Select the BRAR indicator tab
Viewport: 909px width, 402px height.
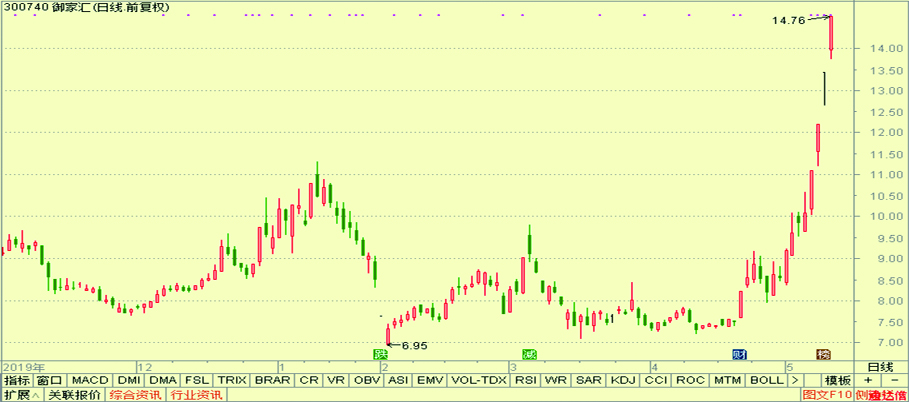273,381
